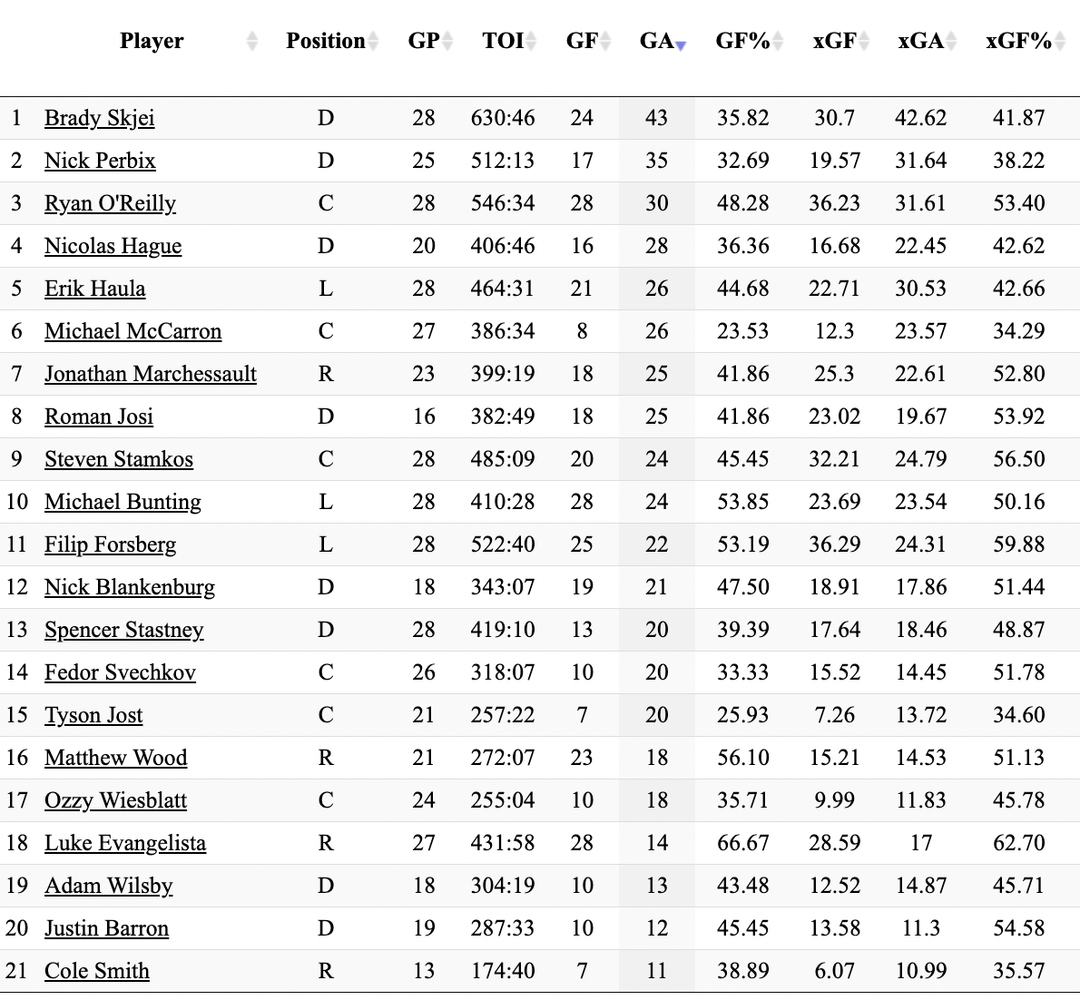This screenshot has width=1080, height=1000.
Task: Sort the table by goals for (GF)
Action: pyautogui.click(x=582, y=41)
